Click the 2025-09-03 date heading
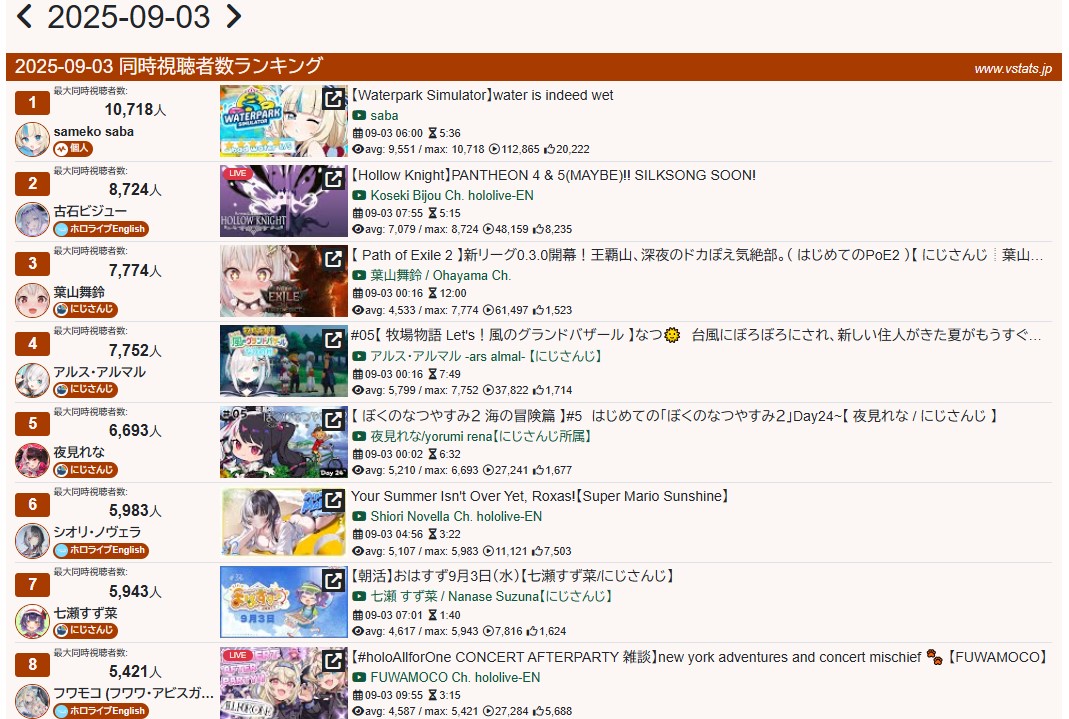 [x=129, y=16]
